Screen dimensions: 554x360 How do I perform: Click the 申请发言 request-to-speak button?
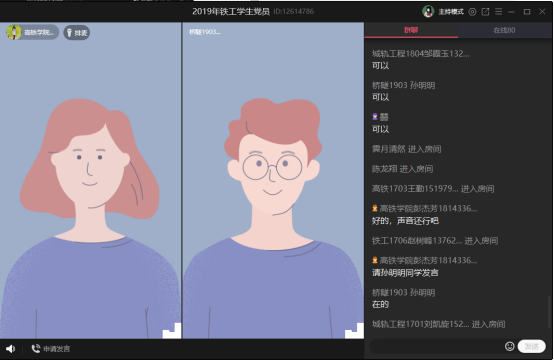coord(51,349)
